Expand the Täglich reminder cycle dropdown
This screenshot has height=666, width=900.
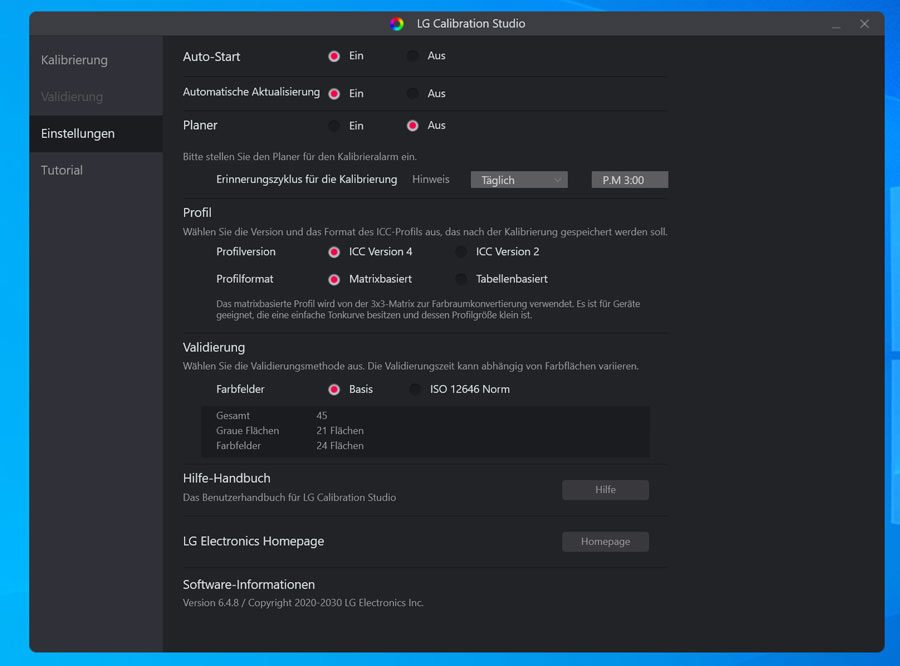[519, 180]
